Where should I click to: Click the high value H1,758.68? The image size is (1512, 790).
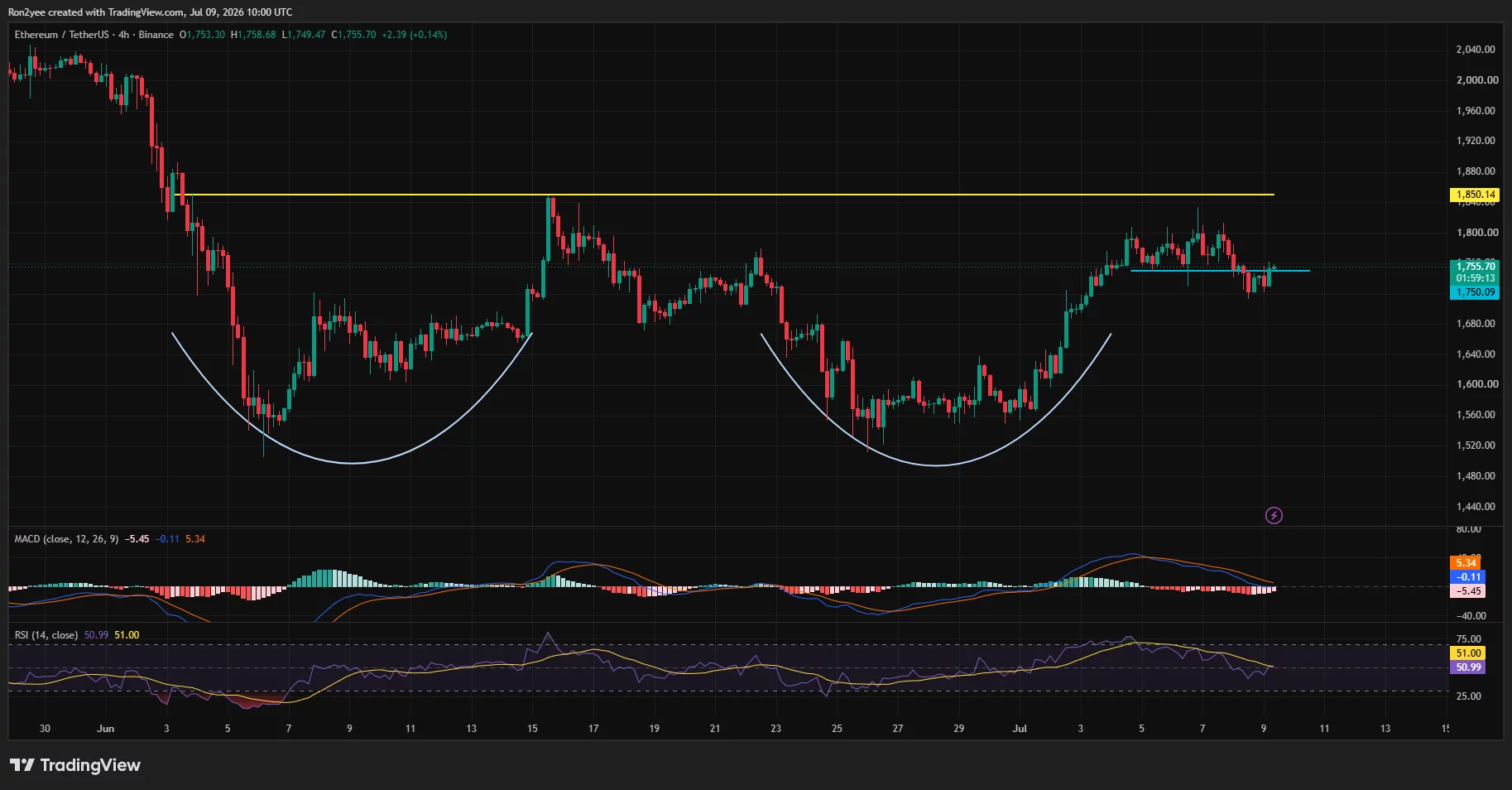[253, 35]
